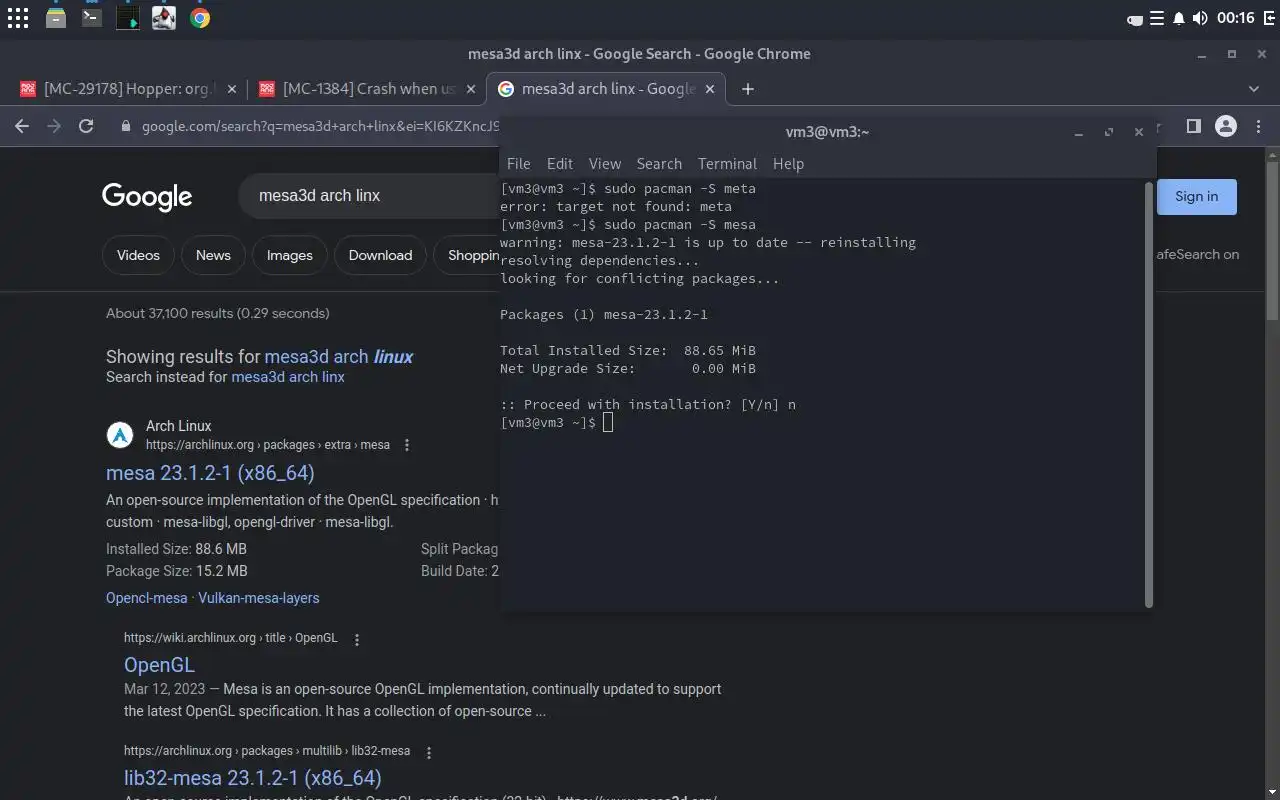Screen dimensions: 1280x800
Task: Open the Chrome profile avatar
Action: tap(1226, 126)
